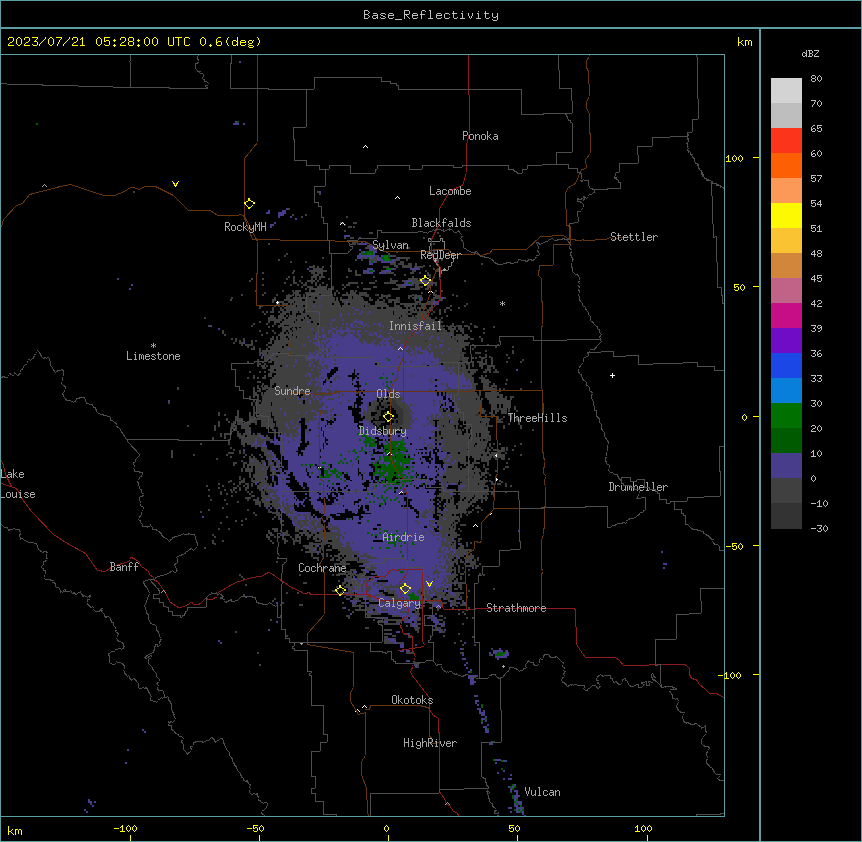This screenshot has height=842, width=862.
Task: Click the Limestone label
Action: pos(153,356)
